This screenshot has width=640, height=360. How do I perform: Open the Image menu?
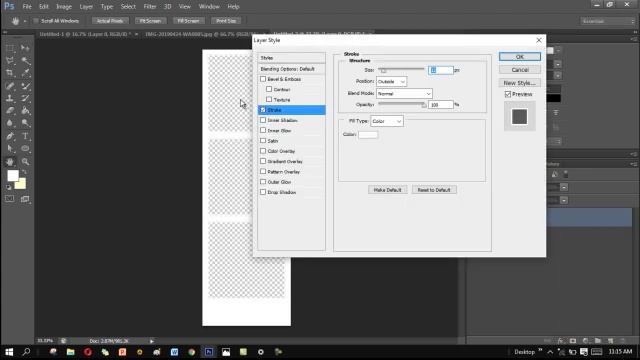(64, 7)
